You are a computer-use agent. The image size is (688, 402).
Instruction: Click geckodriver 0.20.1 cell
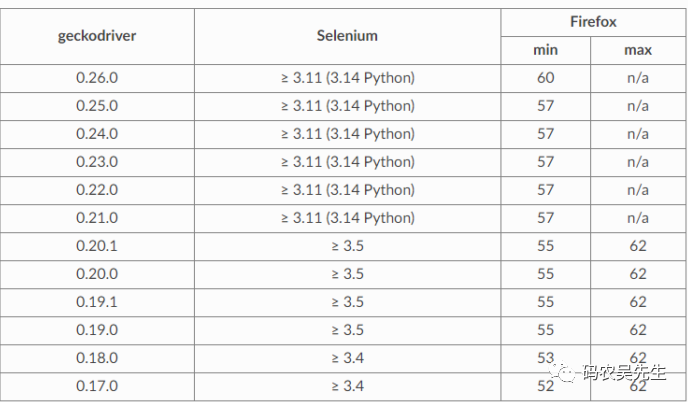(x=97, y=246)
